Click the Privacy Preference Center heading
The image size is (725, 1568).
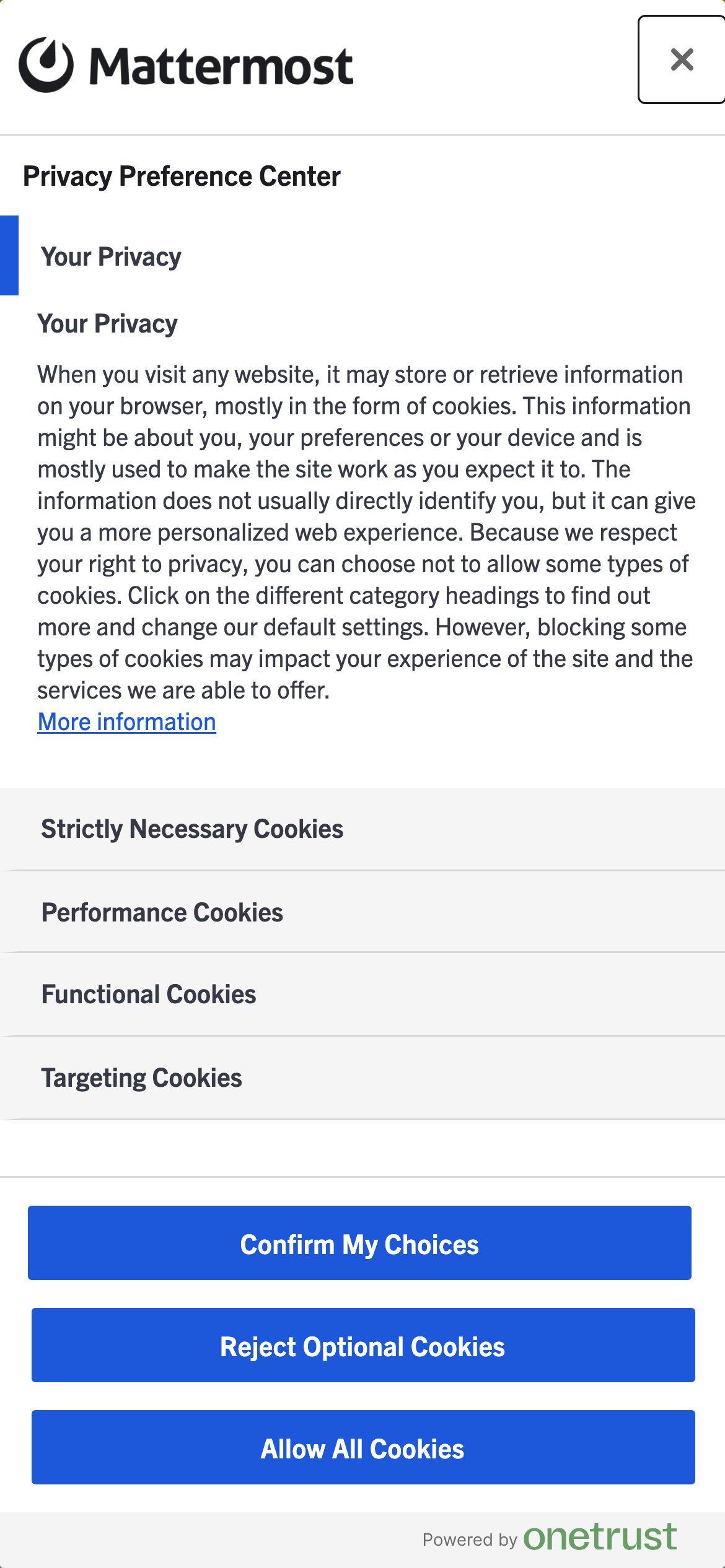tap(182, 176)
